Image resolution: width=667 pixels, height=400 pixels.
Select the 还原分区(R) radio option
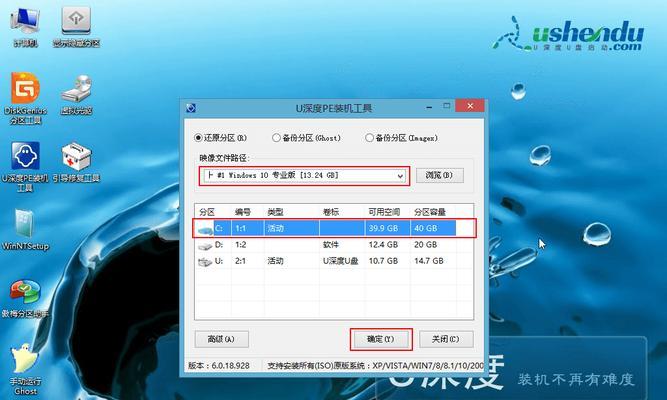pos(220,138)
